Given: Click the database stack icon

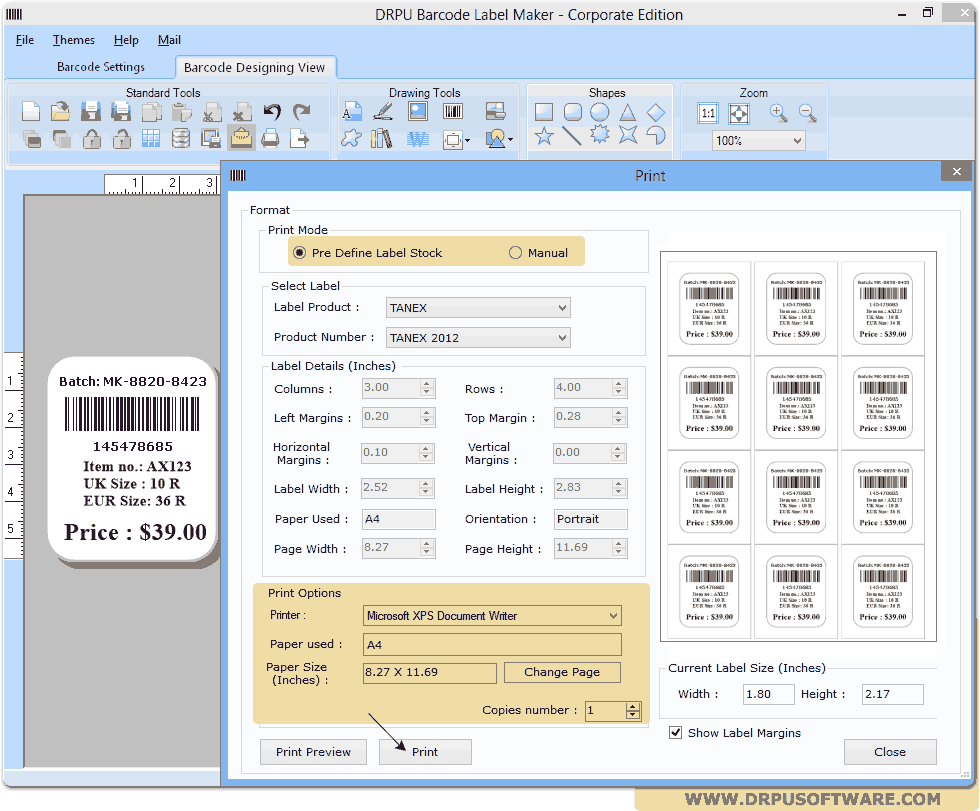Looking at the screenshot, I should 181,138.
